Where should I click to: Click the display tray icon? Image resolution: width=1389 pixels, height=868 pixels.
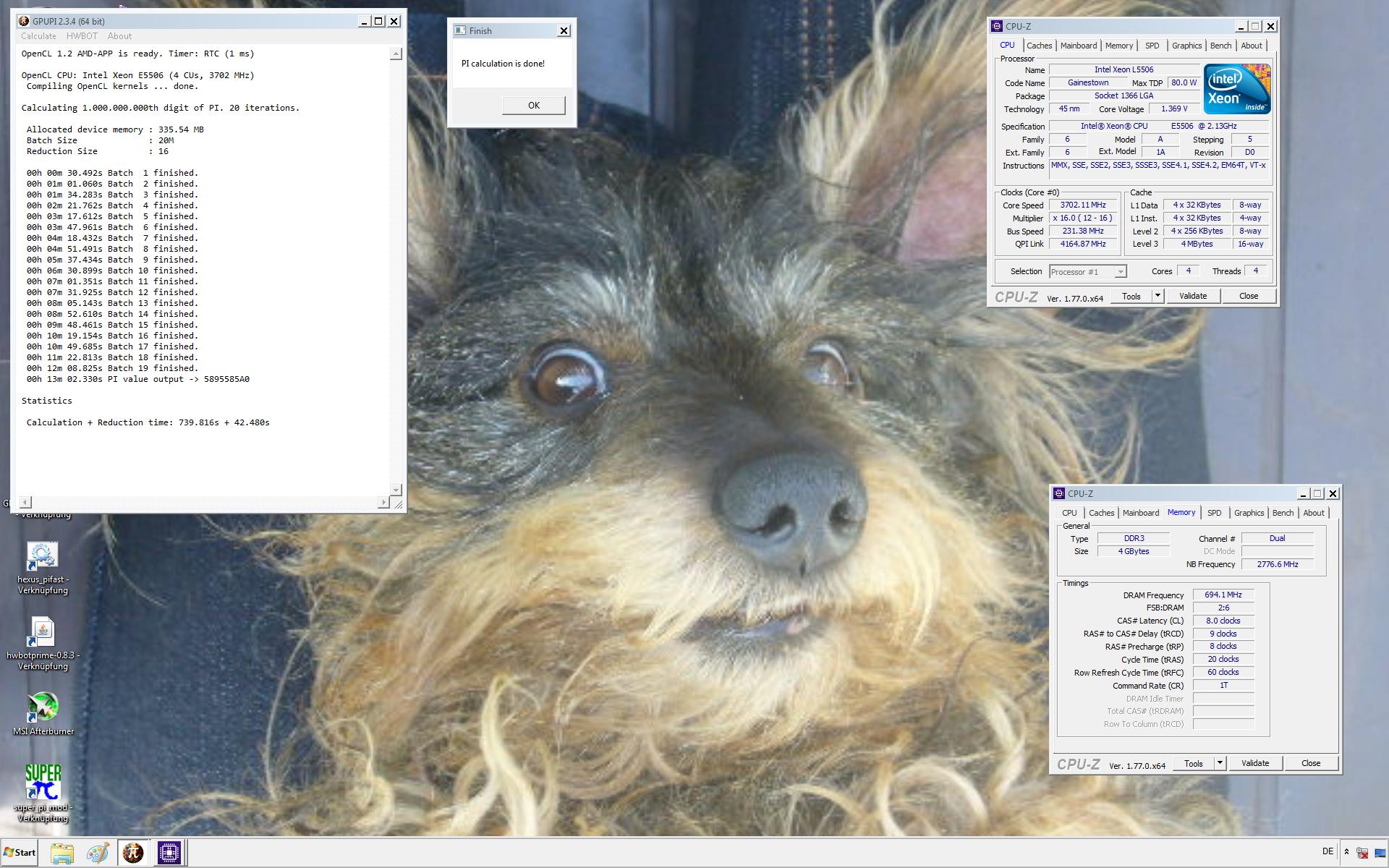[x=1382, y=853]
